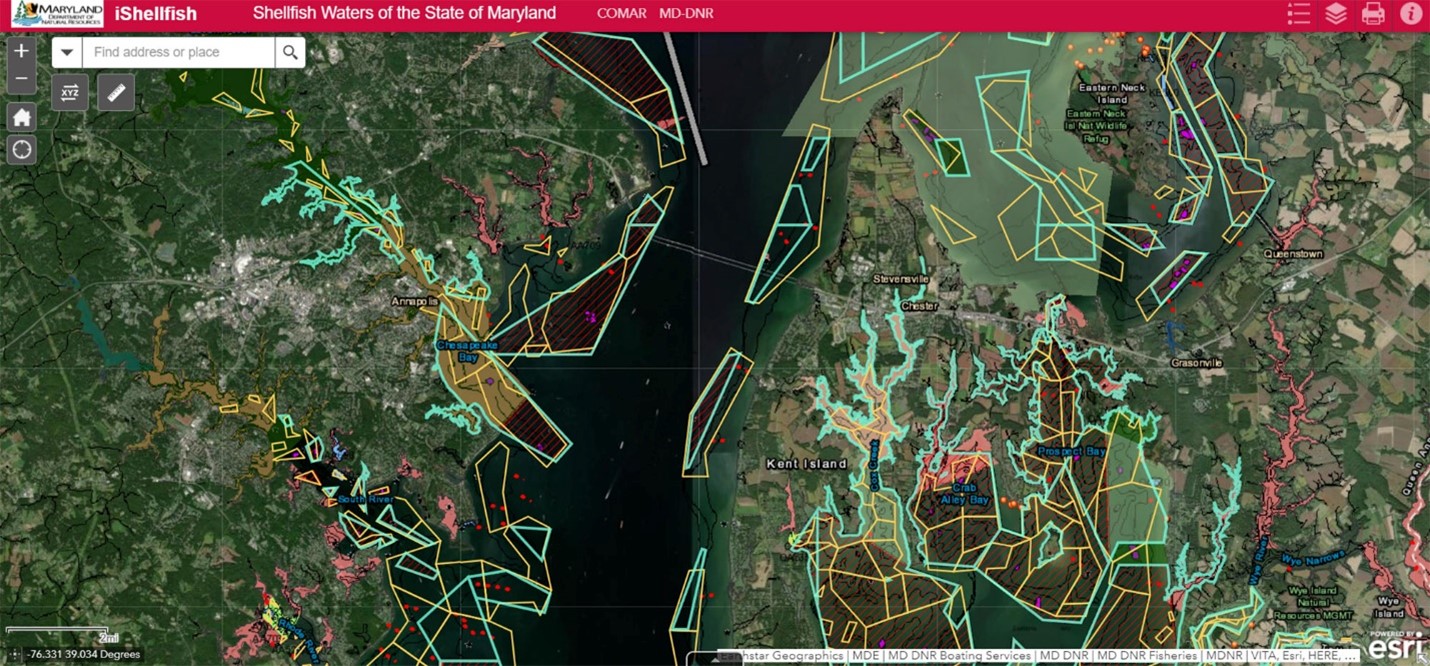Image resolution: width=1430 pixels, height=666 pixels.
Task: Open the Layer List stack icon
Action: pos(1336,14)
